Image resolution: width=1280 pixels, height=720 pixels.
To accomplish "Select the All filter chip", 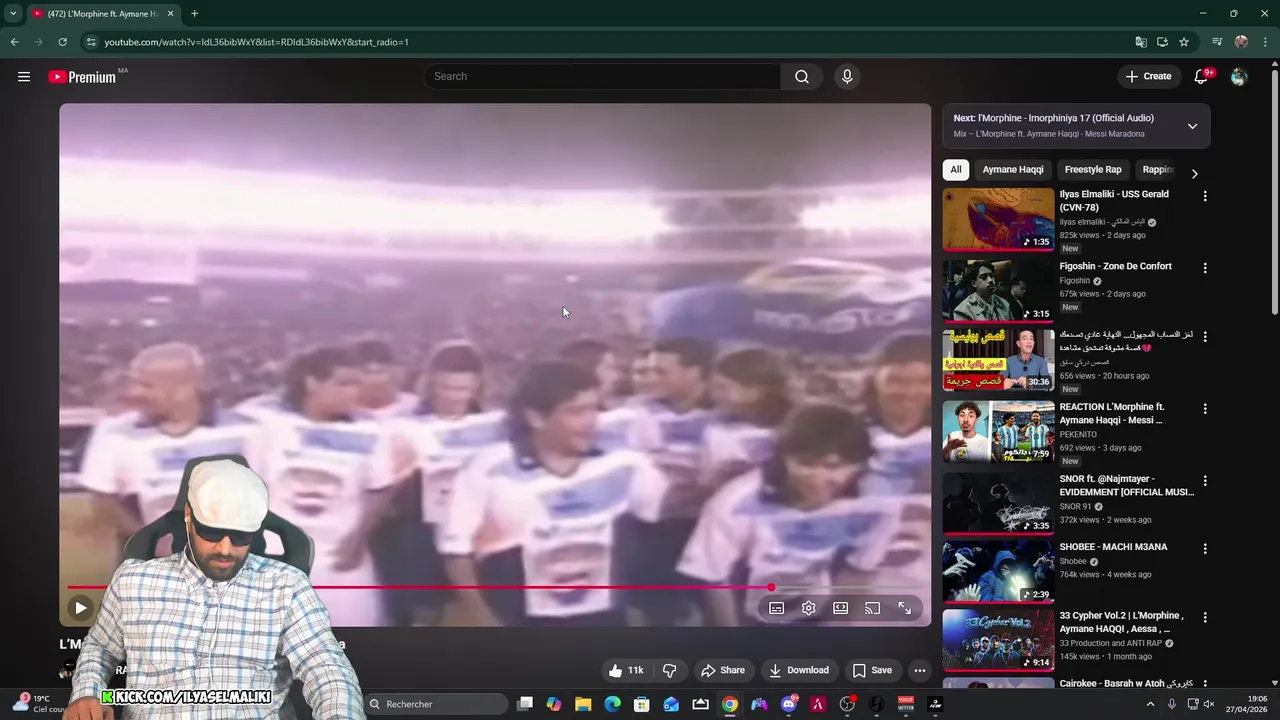I will [956, 170].
